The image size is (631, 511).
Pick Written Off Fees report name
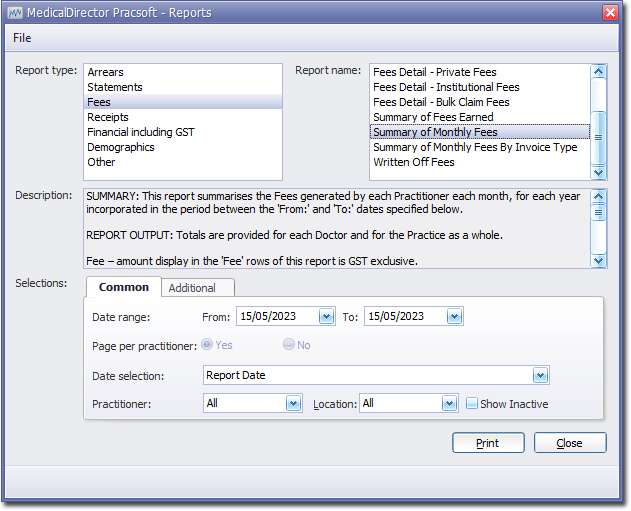(414, 162)
